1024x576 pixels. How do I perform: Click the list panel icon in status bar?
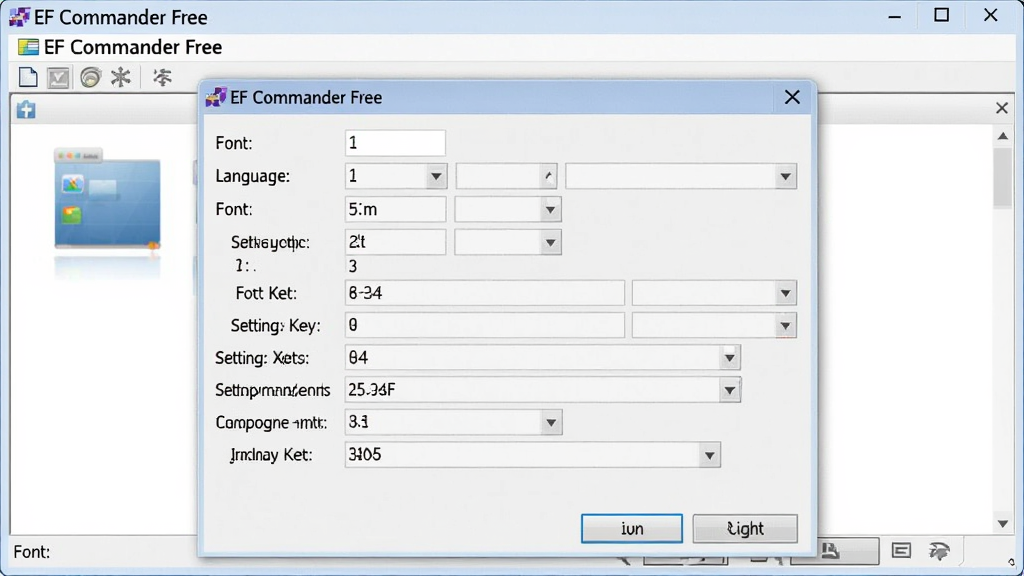tap(901, 551)
